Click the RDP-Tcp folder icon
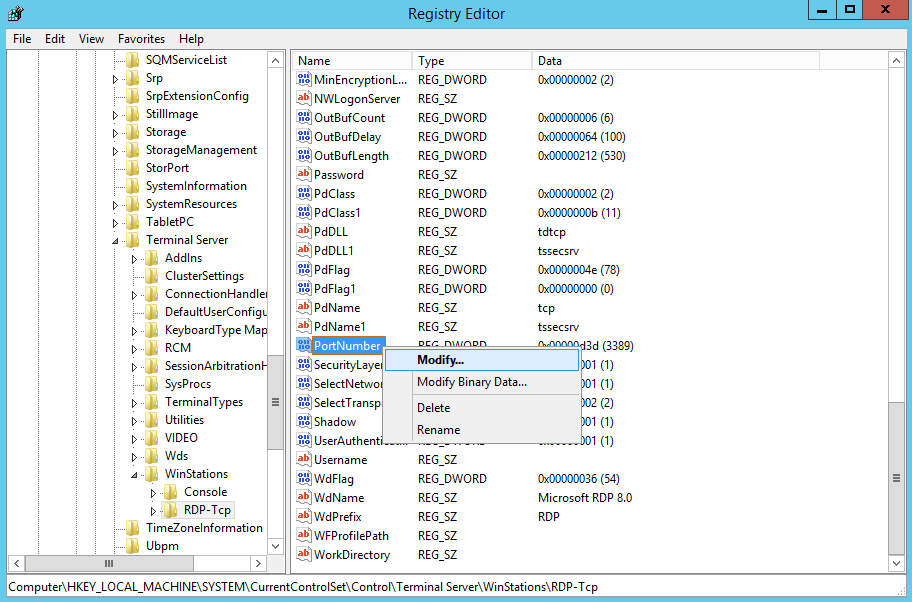The image size is (912, 602). (171, 510)
